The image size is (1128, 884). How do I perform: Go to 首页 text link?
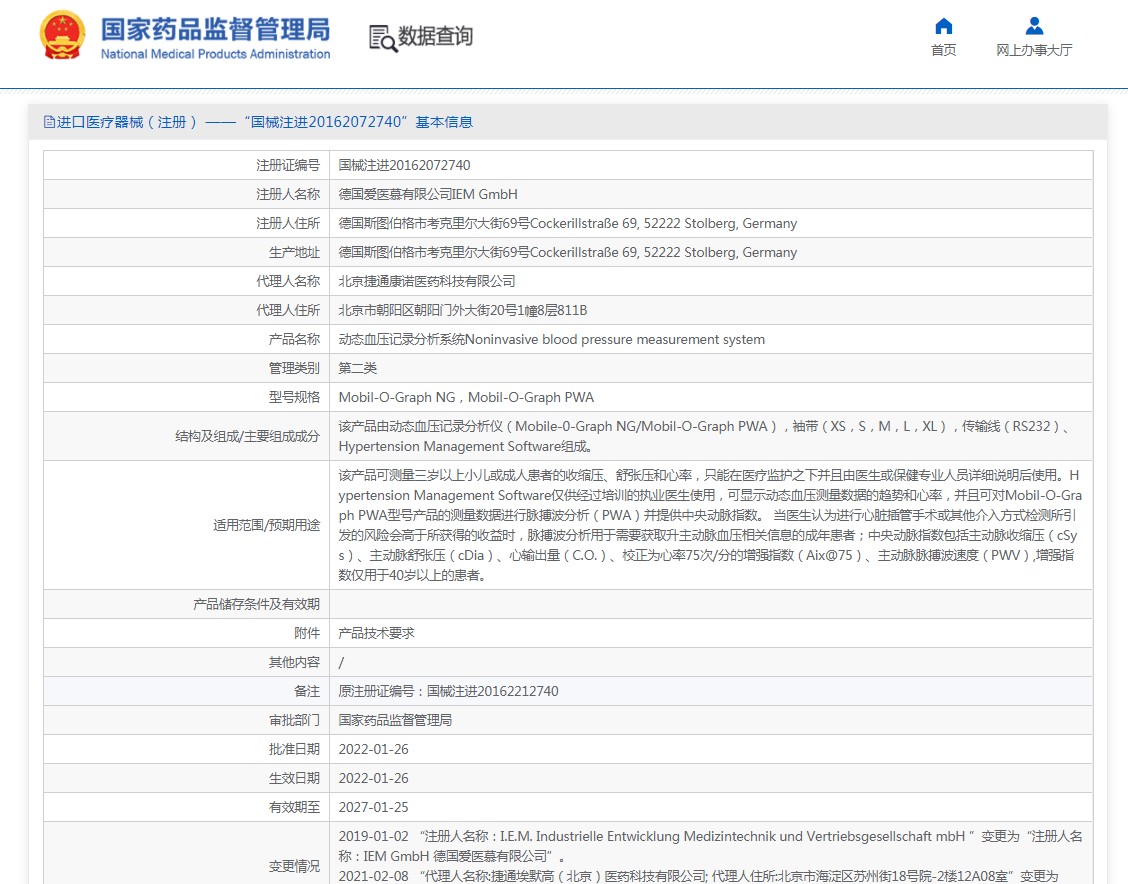click(943, 50)
